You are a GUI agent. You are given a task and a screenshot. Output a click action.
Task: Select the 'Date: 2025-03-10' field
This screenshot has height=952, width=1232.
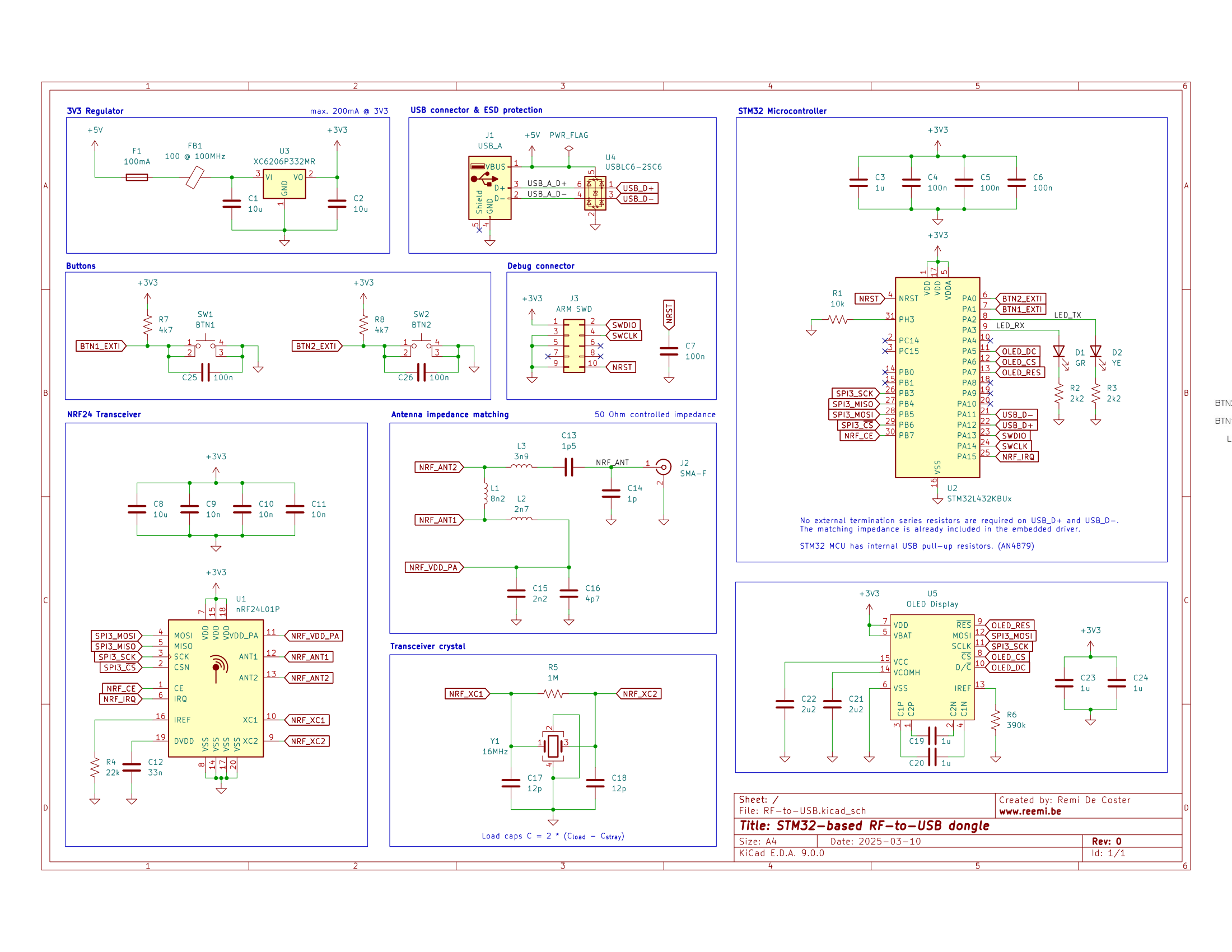coord(875,842)
